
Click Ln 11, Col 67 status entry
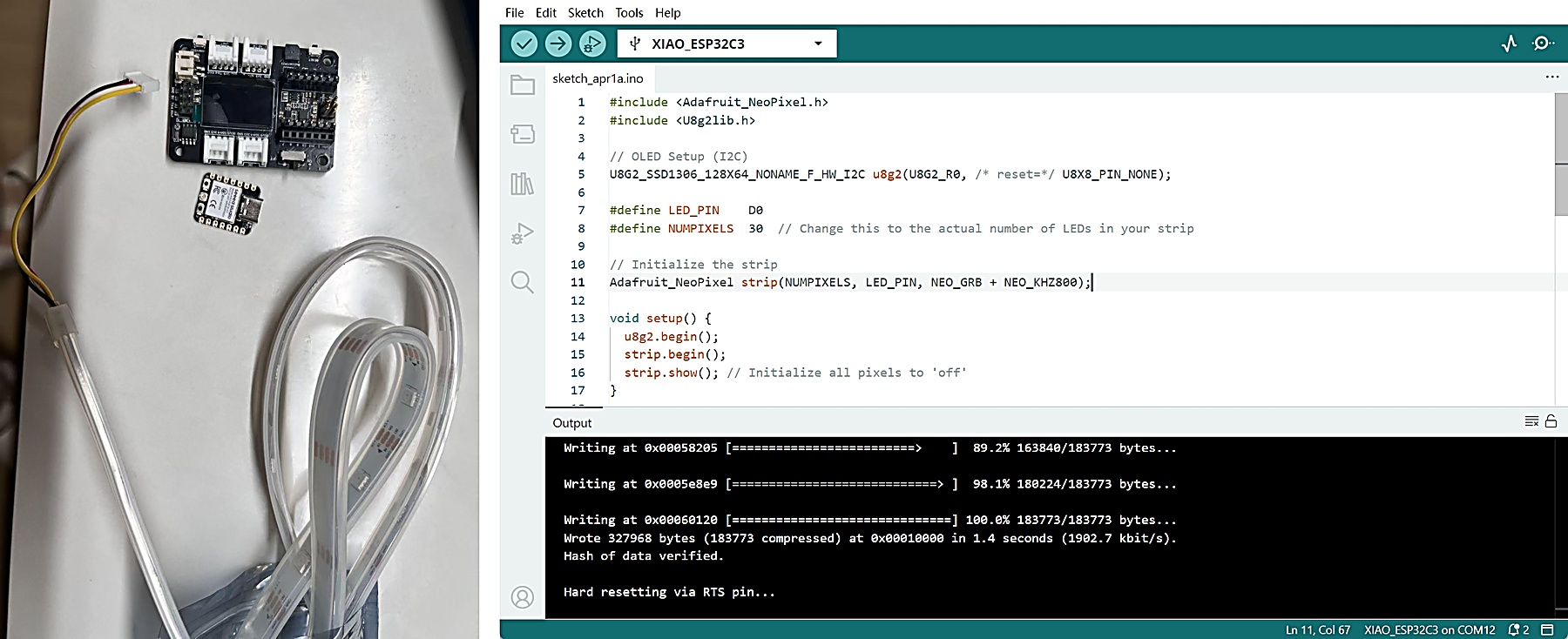click(x=1318, y=629)
